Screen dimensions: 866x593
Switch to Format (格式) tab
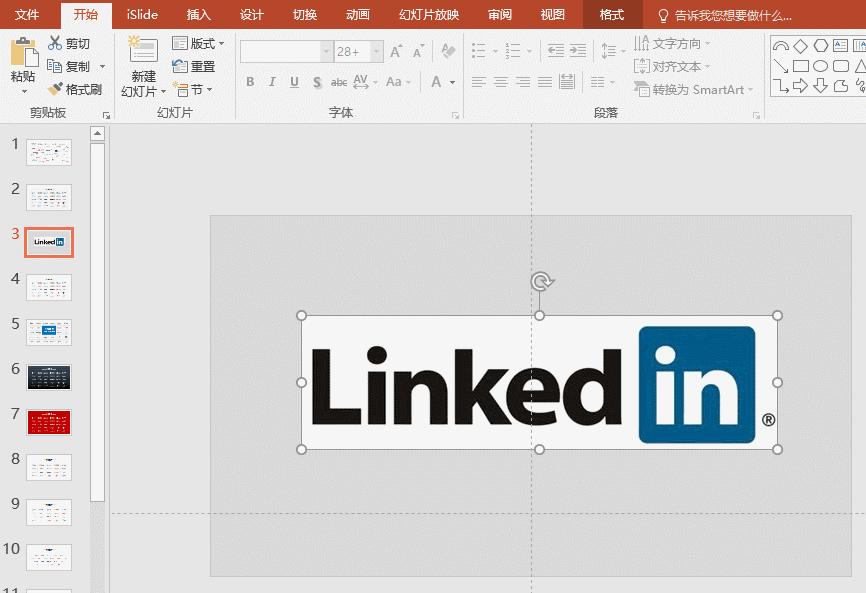tap(611, 14)
